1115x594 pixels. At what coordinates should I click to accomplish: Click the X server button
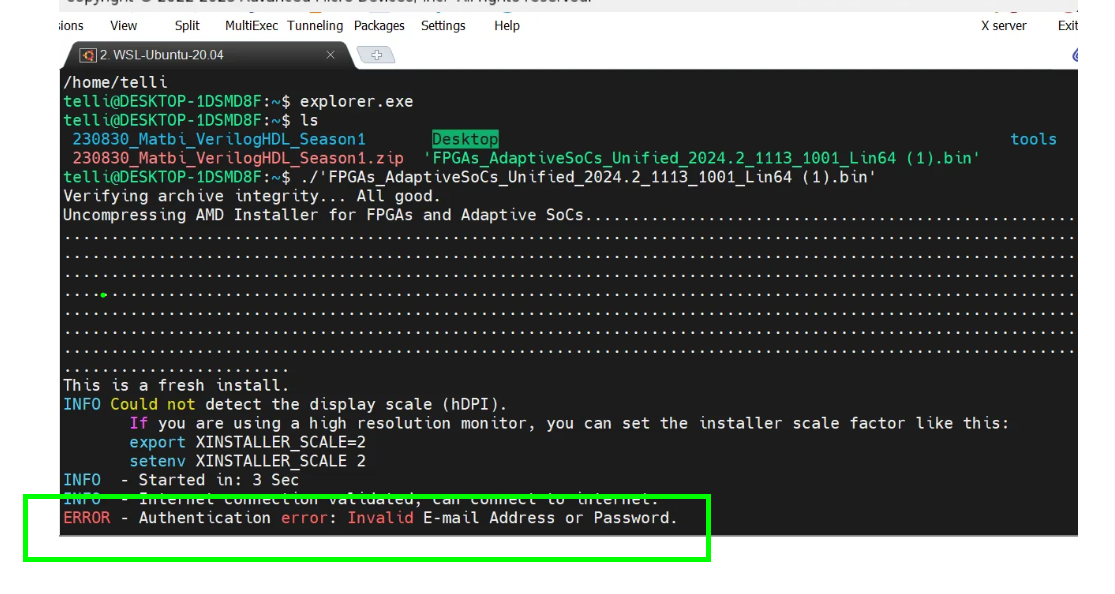point(1003,26)
